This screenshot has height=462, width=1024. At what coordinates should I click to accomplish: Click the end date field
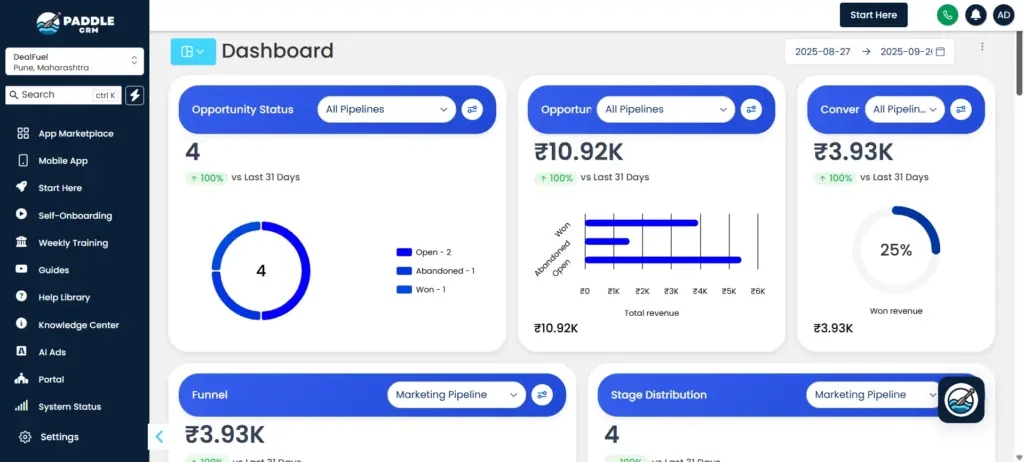[x=906, y=52]
